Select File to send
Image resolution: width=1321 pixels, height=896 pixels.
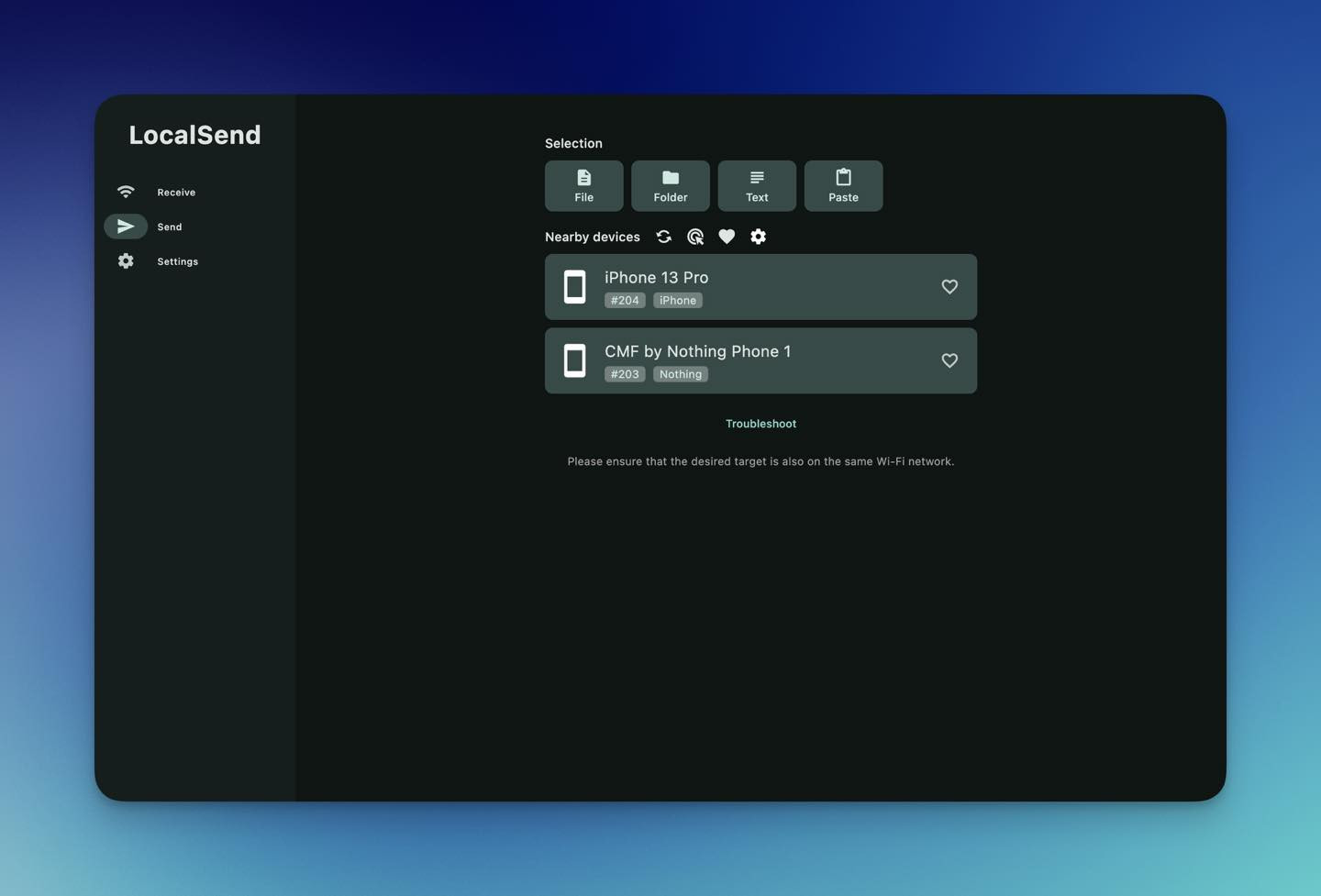coord(583,186)
